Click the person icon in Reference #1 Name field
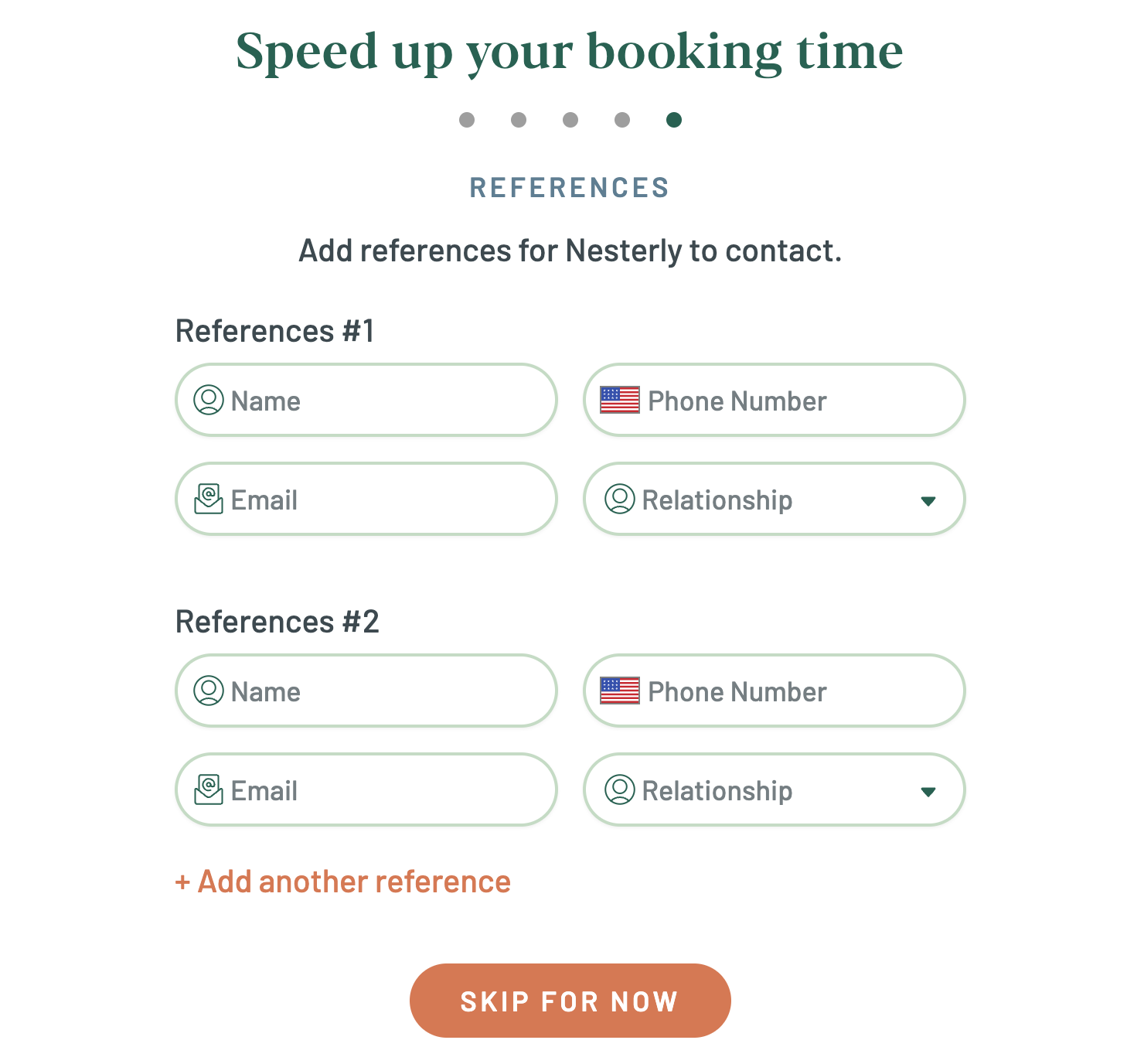Screen dimensions: 1144x1064 208,401
